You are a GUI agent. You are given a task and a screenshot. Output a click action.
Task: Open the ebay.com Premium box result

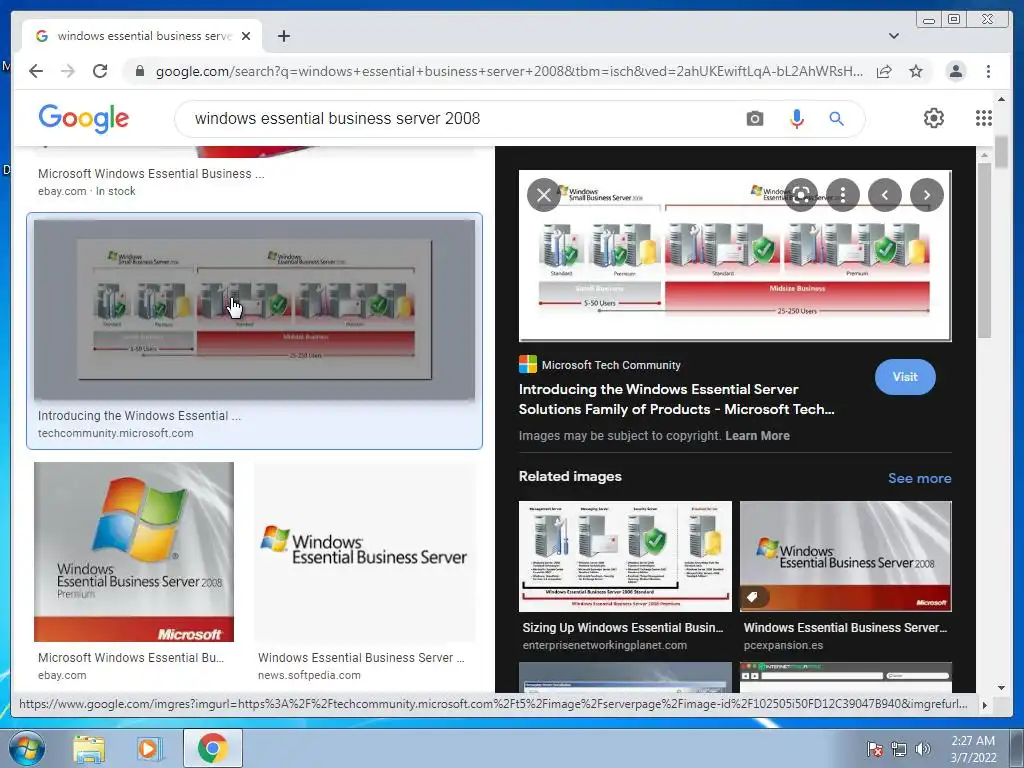click(x=134, y=552)
